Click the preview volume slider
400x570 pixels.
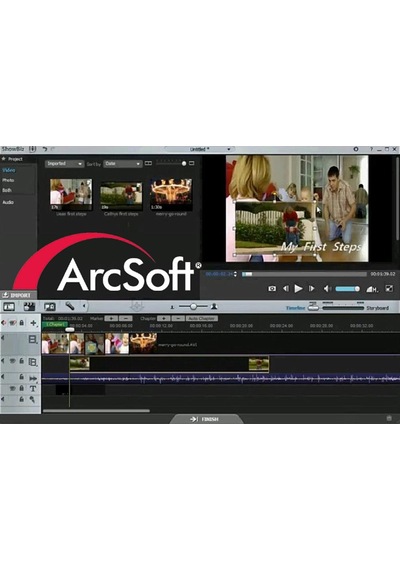pyautogui.click(x=347, y=289)
